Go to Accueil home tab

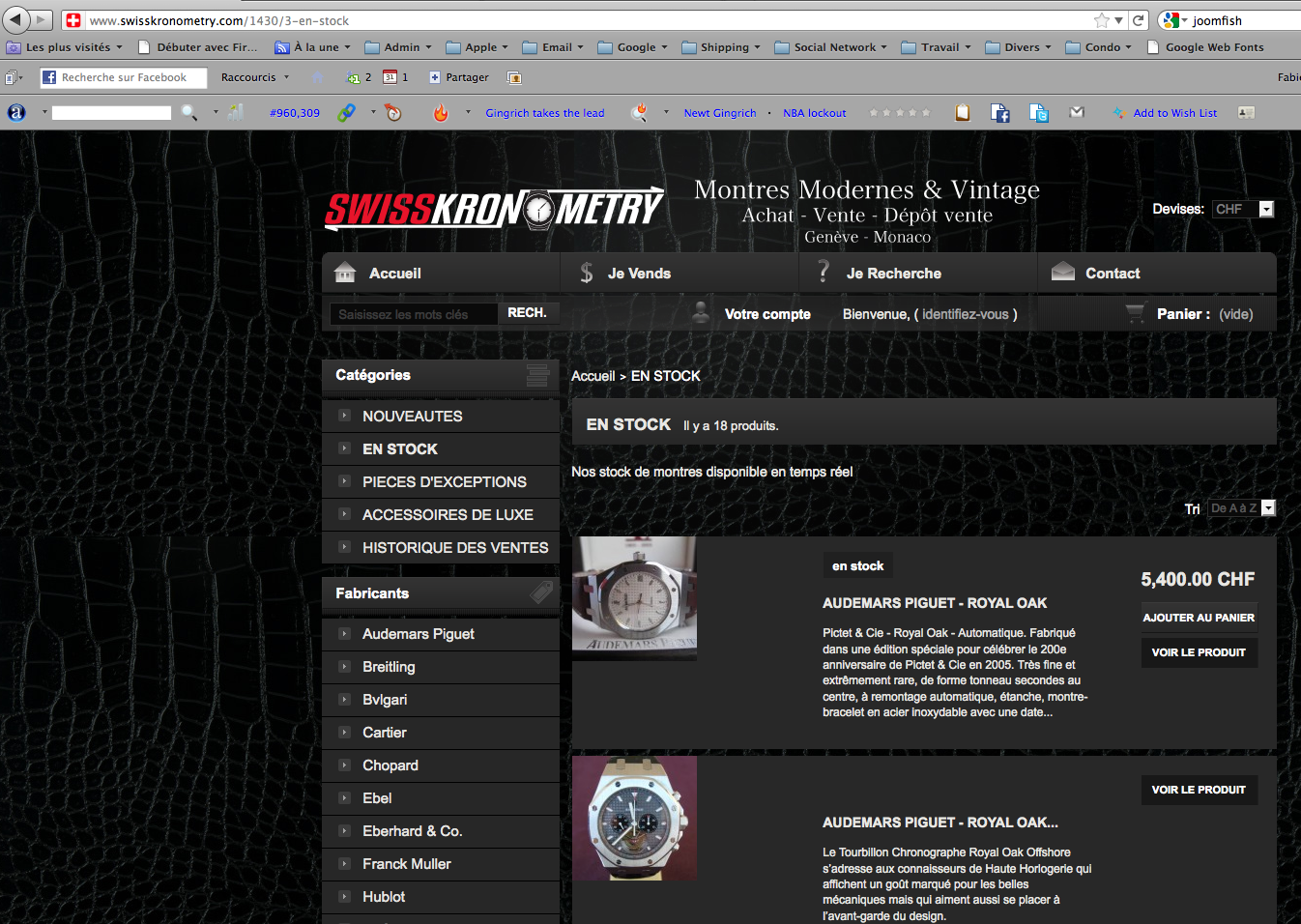(x=441, y=273)
